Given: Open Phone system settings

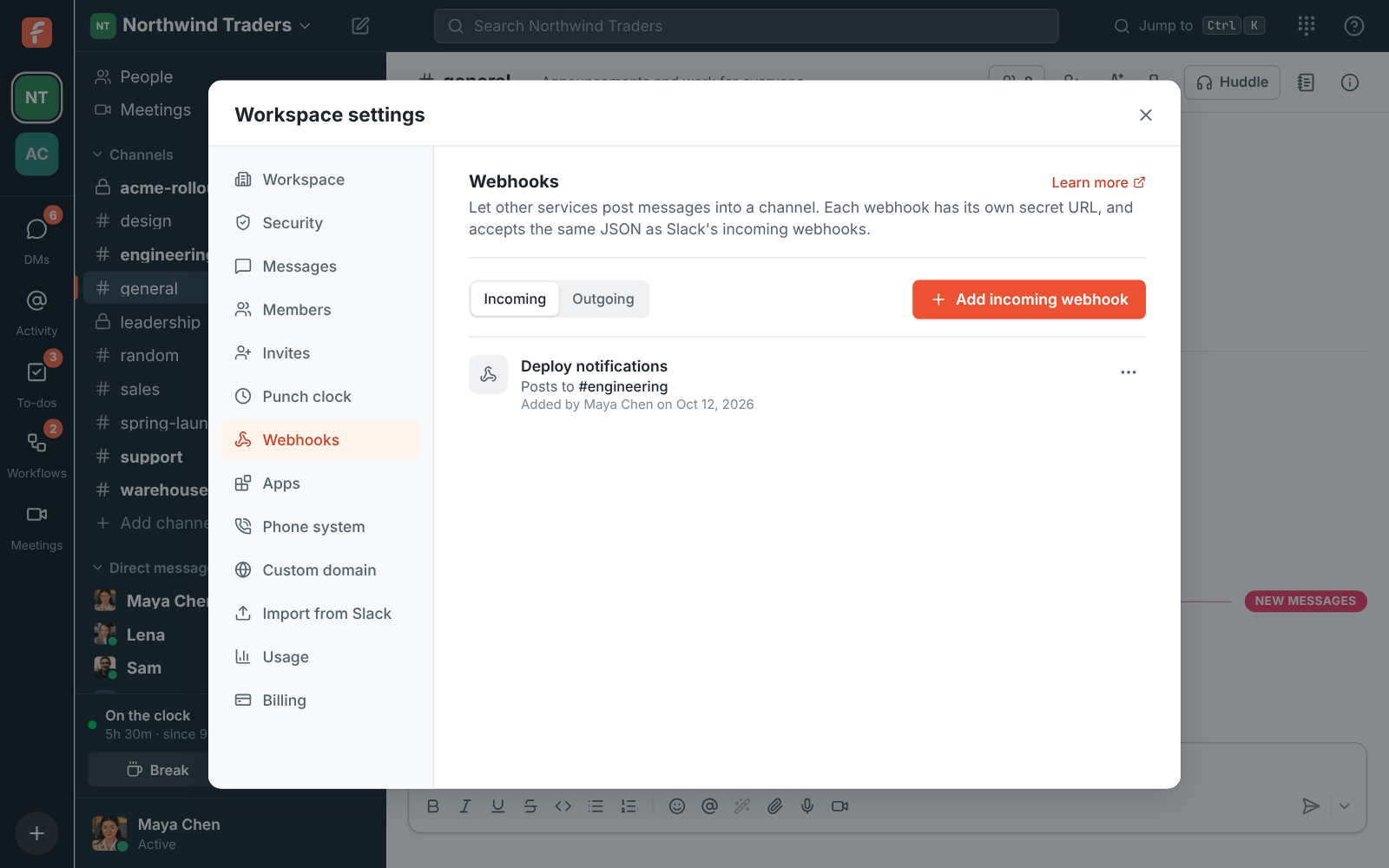Looking at the screenshot, I should pyautogui.click(x=320, y=527).
